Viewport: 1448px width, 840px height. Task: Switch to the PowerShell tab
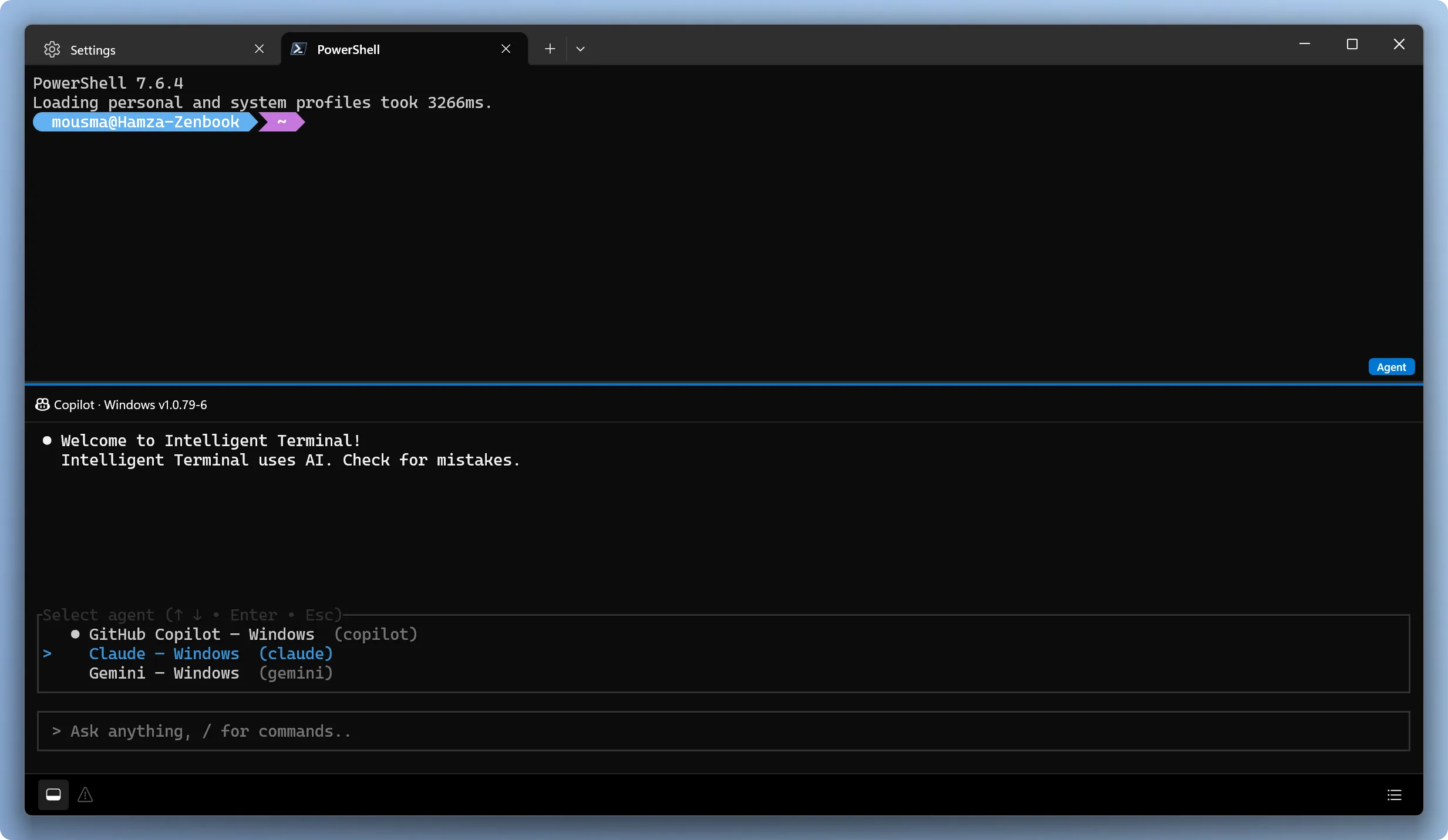tap(405, 49)
